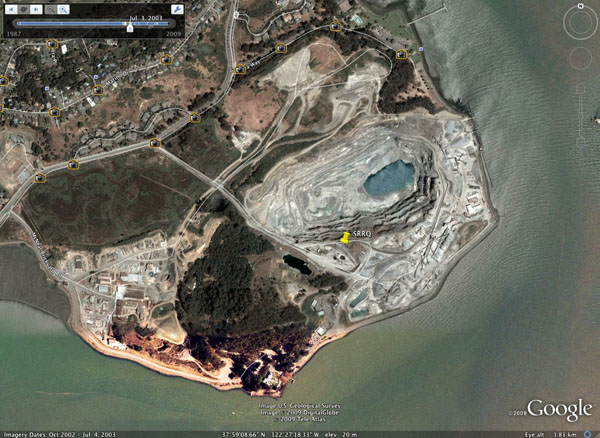This screenshot has width=600, height=438.
Task: Zoom in the historical timeline range
Action: pyautogui.click(x=65, y=9)
